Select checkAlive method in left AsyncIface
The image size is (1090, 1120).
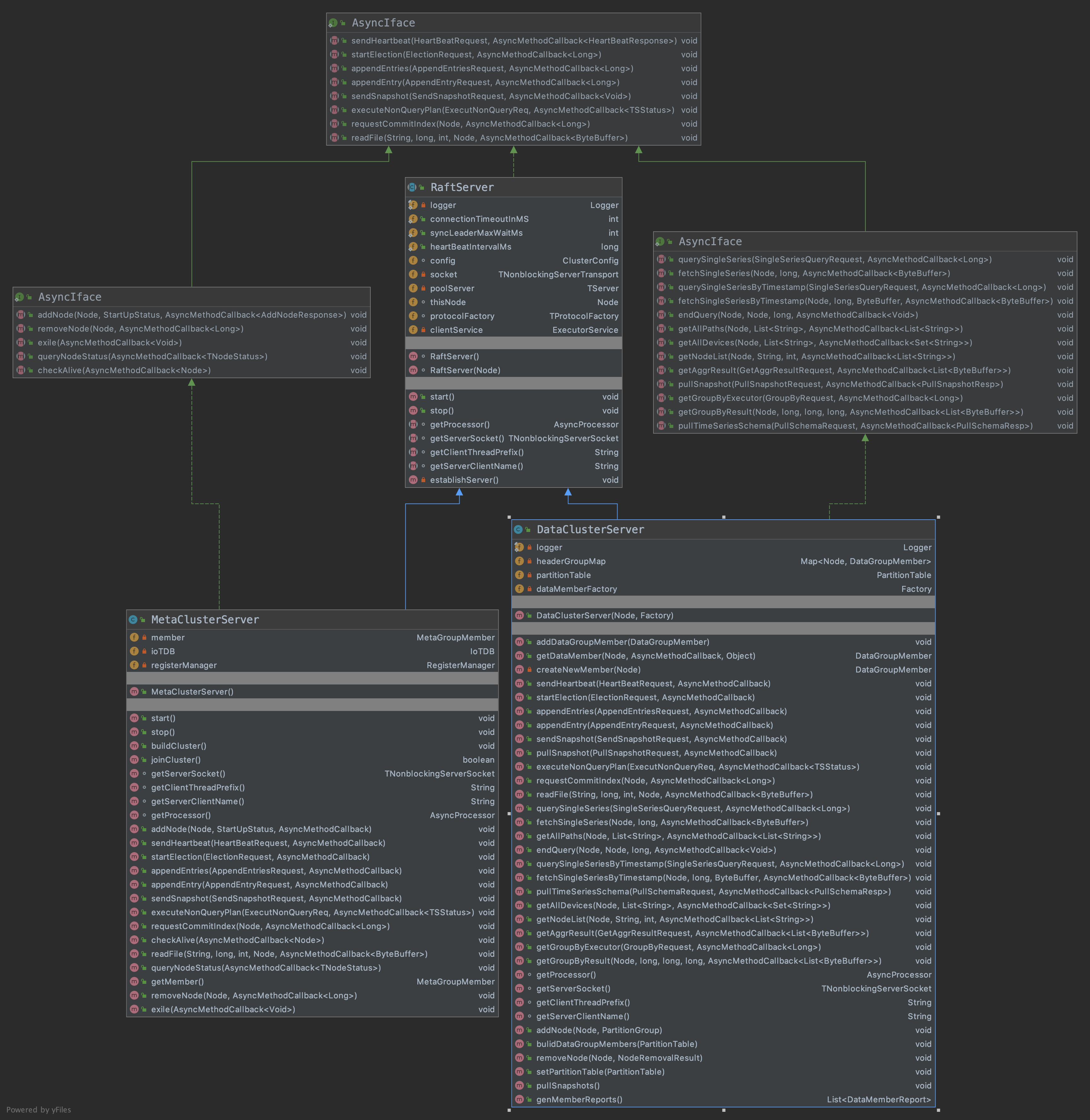(192, 370)
